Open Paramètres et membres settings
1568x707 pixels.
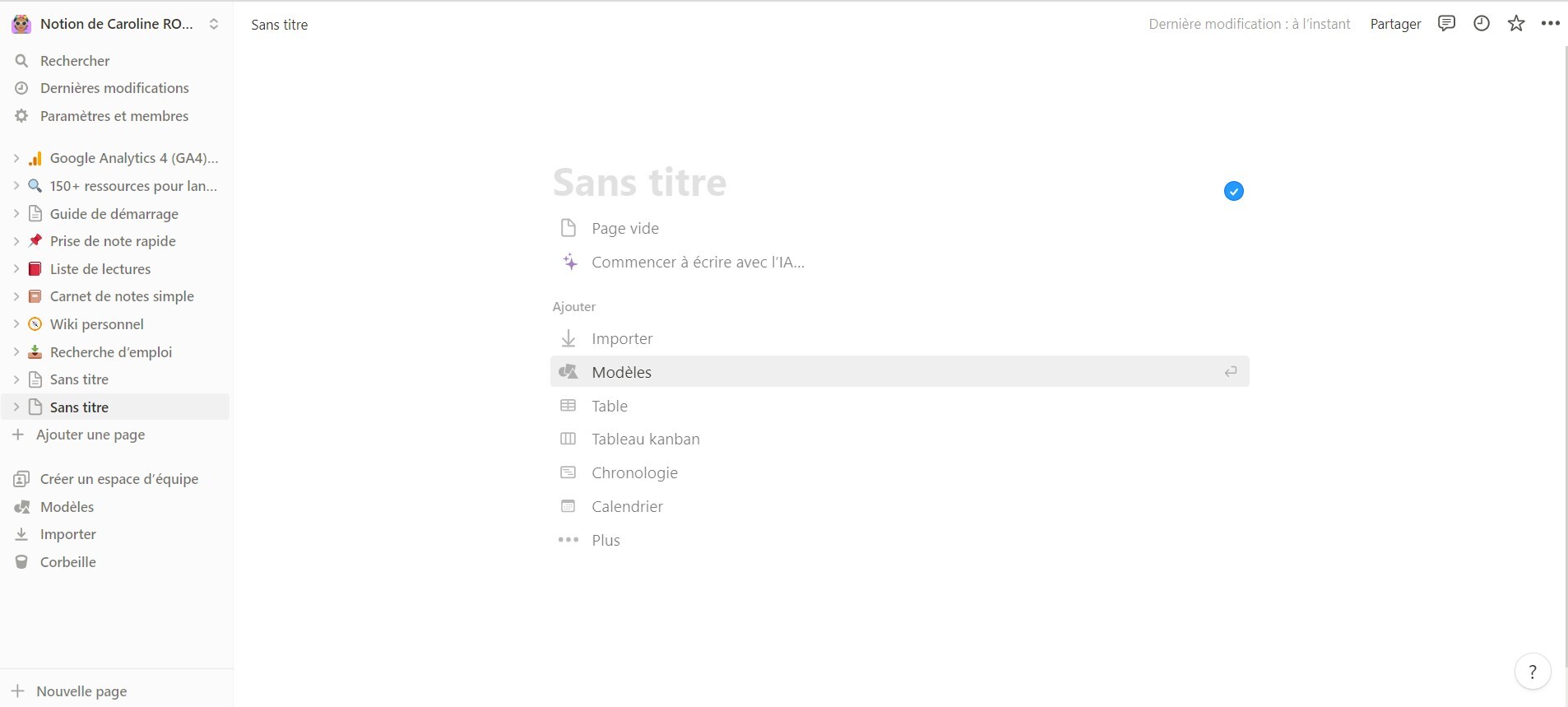pyautogui.click(x=114, y=116)
